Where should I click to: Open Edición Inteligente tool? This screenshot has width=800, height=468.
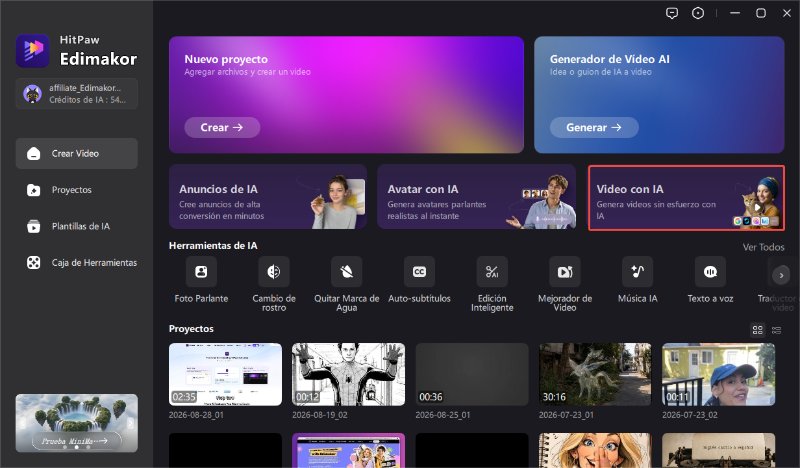tap(492, 272)
